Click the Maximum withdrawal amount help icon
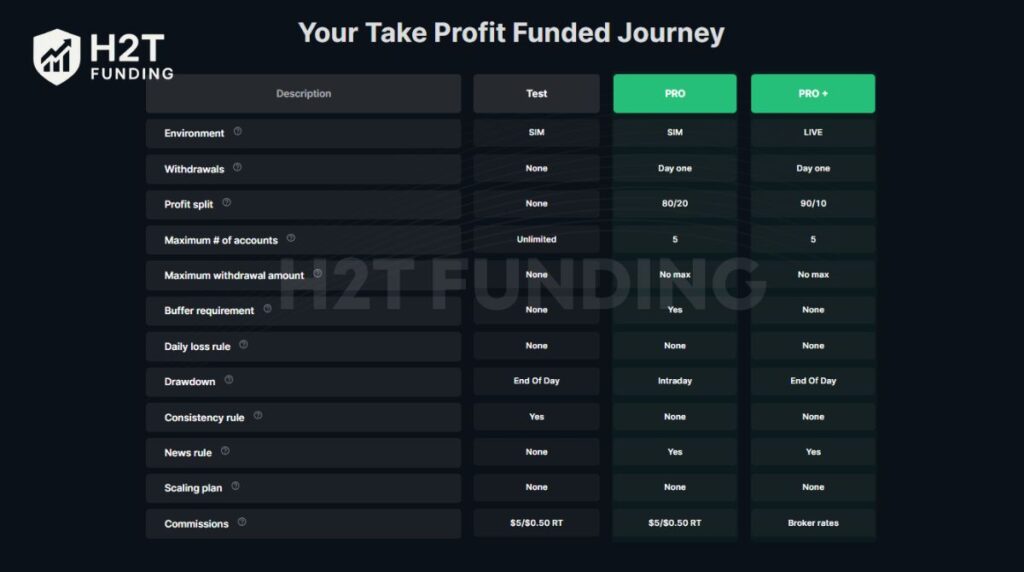The width and height of the screenshot is (1024, 572). [317, 274]
